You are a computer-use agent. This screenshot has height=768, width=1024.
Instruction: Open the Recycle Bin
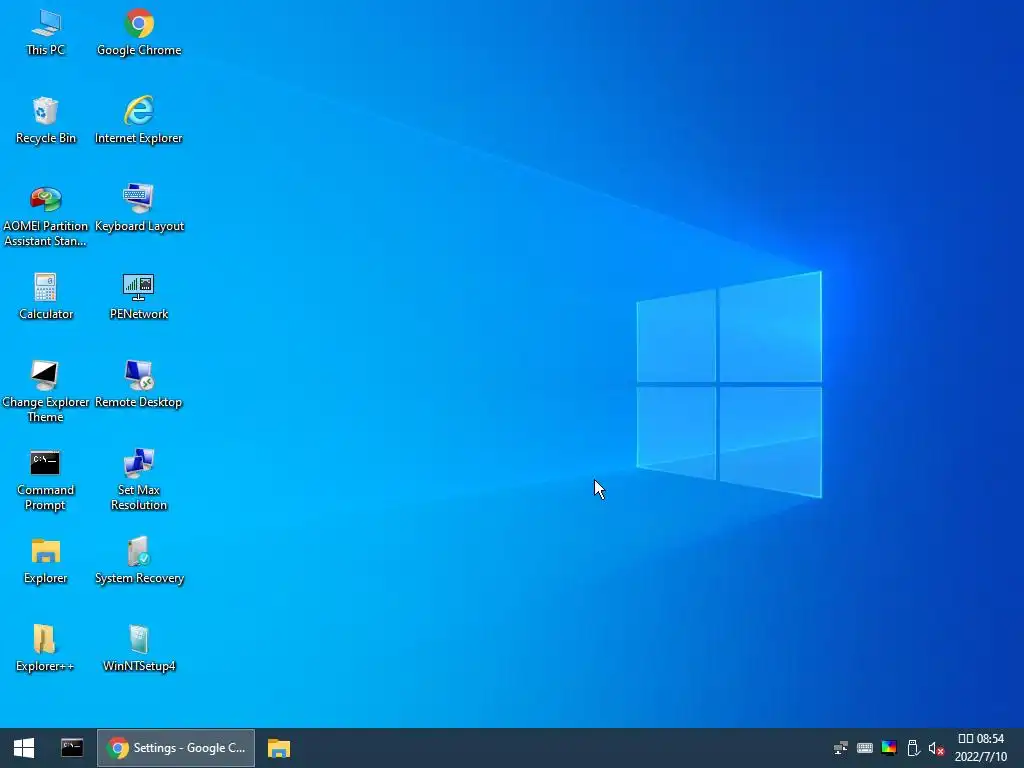[x=46, y=121]
